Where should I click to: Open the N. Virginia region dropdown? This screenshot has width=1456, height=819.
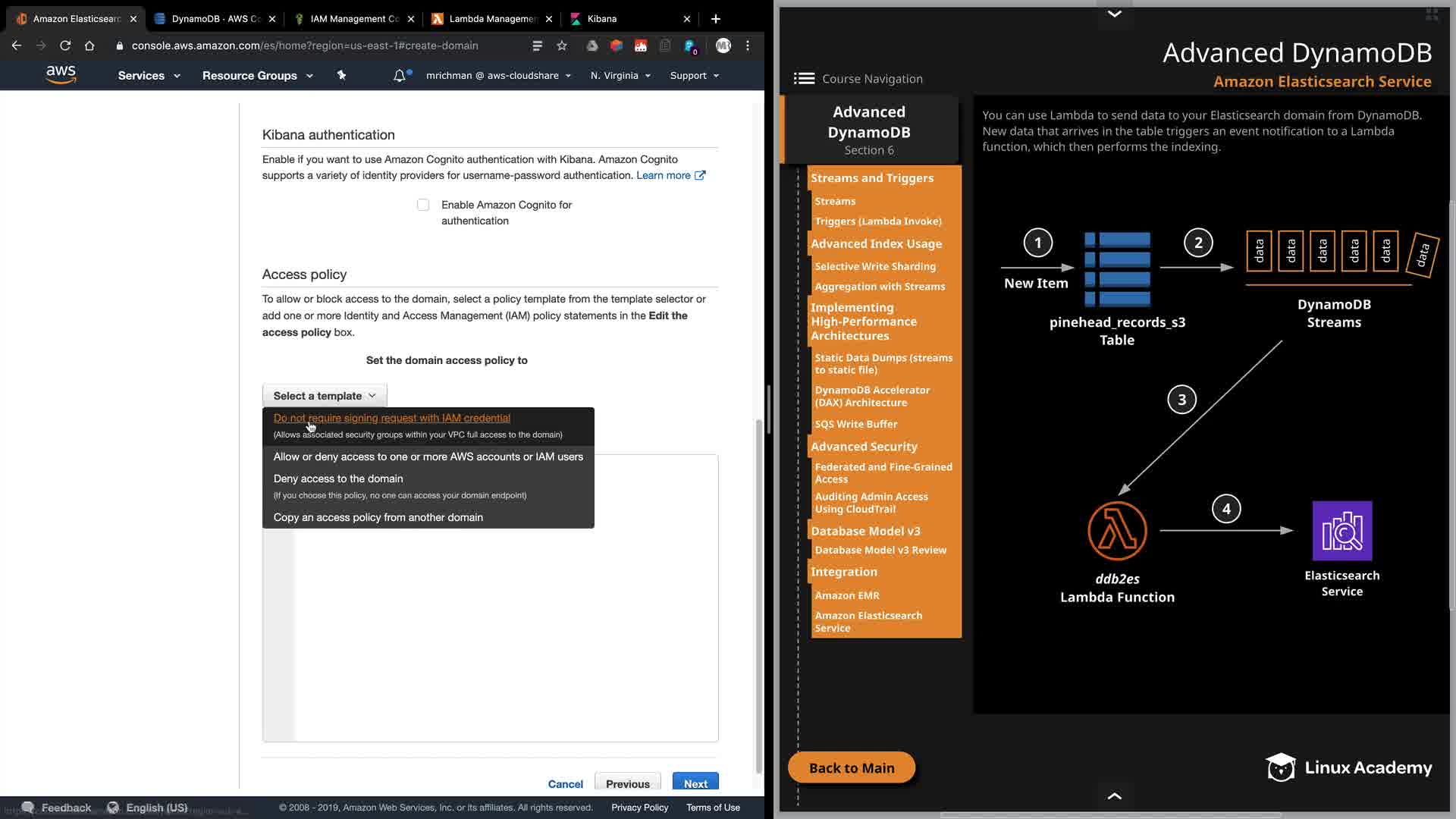620,76
